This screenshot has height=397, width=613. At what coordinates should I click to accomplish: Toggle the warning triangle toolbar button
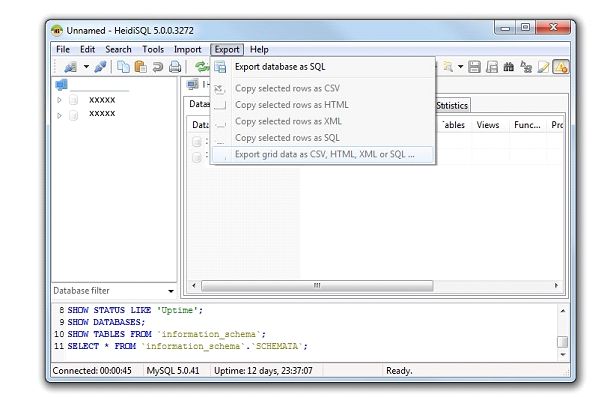pos(561,67)
